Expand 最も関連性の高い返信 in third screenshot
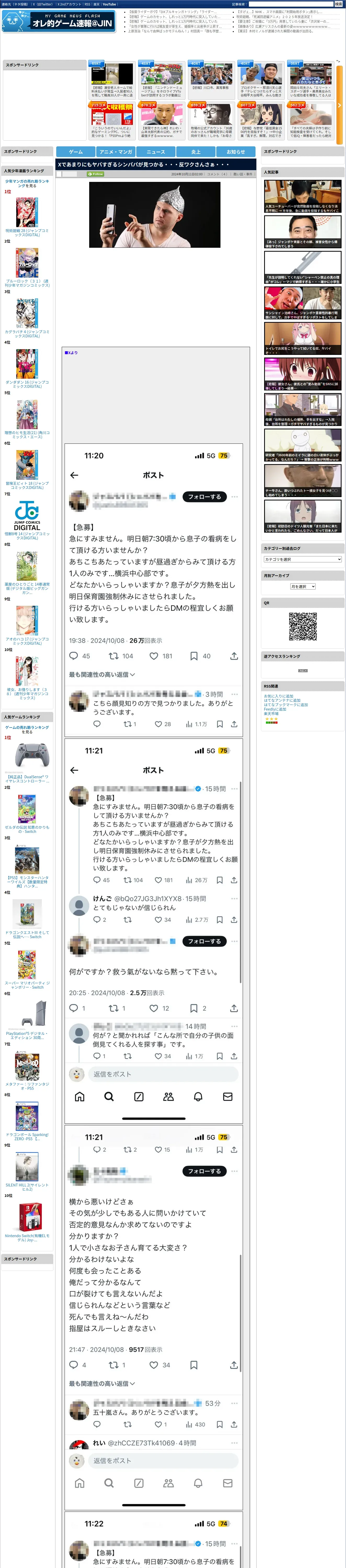This screenshot has height=1568, width=346. [x=102, y=1383]
